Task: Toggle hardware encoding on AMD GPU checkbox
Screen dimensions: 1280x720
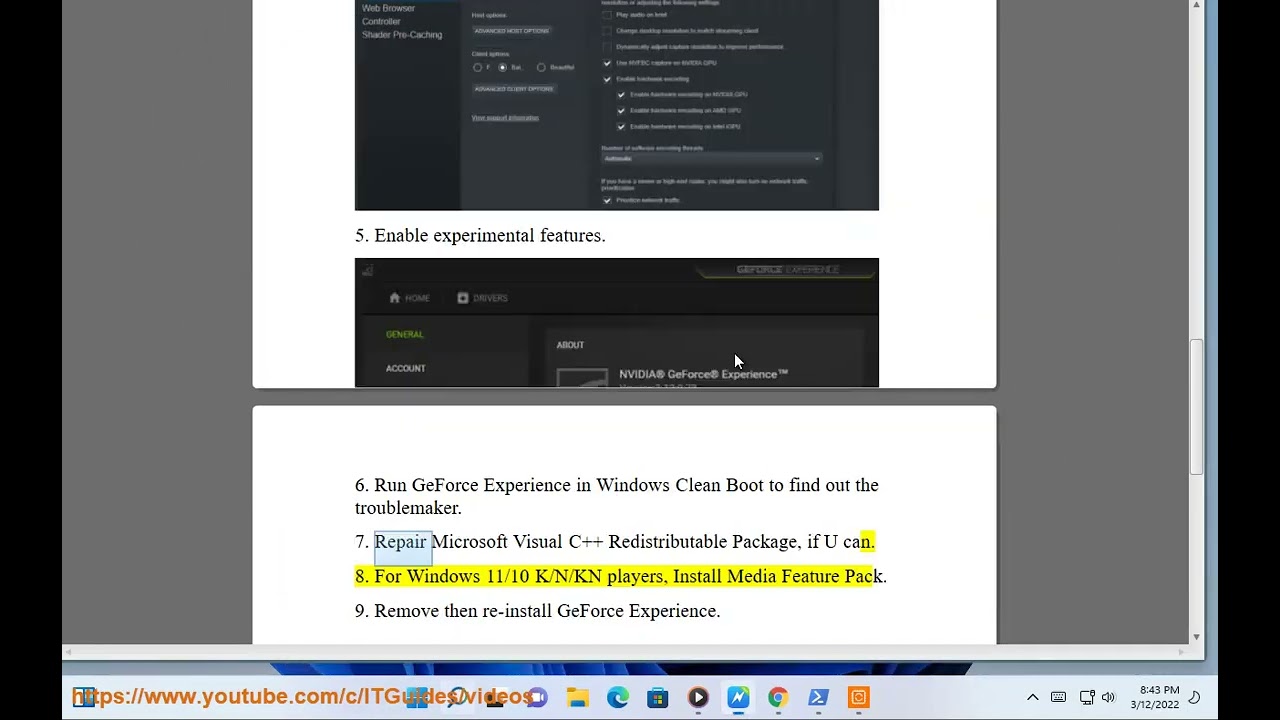Action: tap(621, 111)
